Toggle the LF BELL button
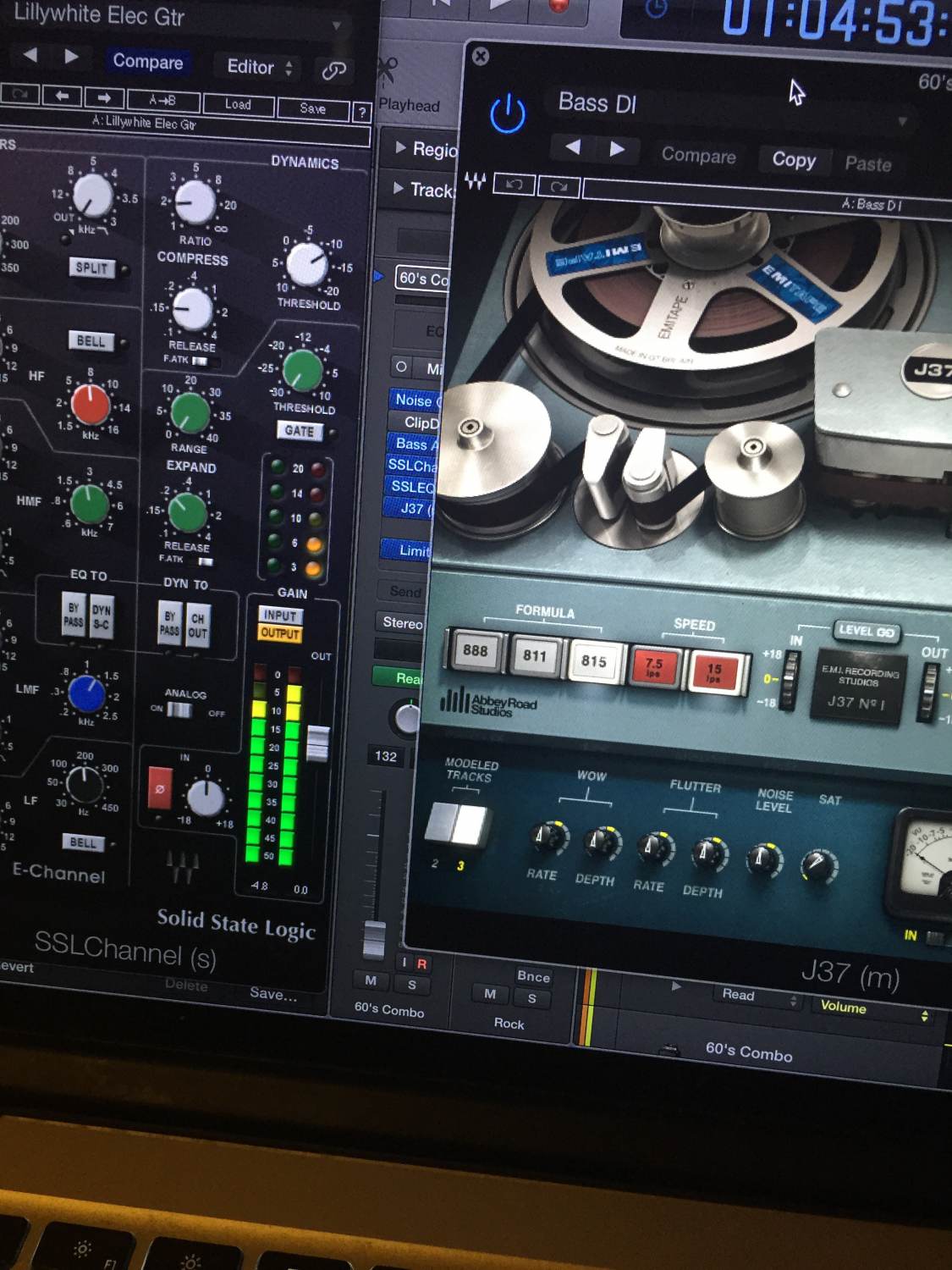This screenshot has height=1270, width=952. pyautogui.click(x=83, y=842)
